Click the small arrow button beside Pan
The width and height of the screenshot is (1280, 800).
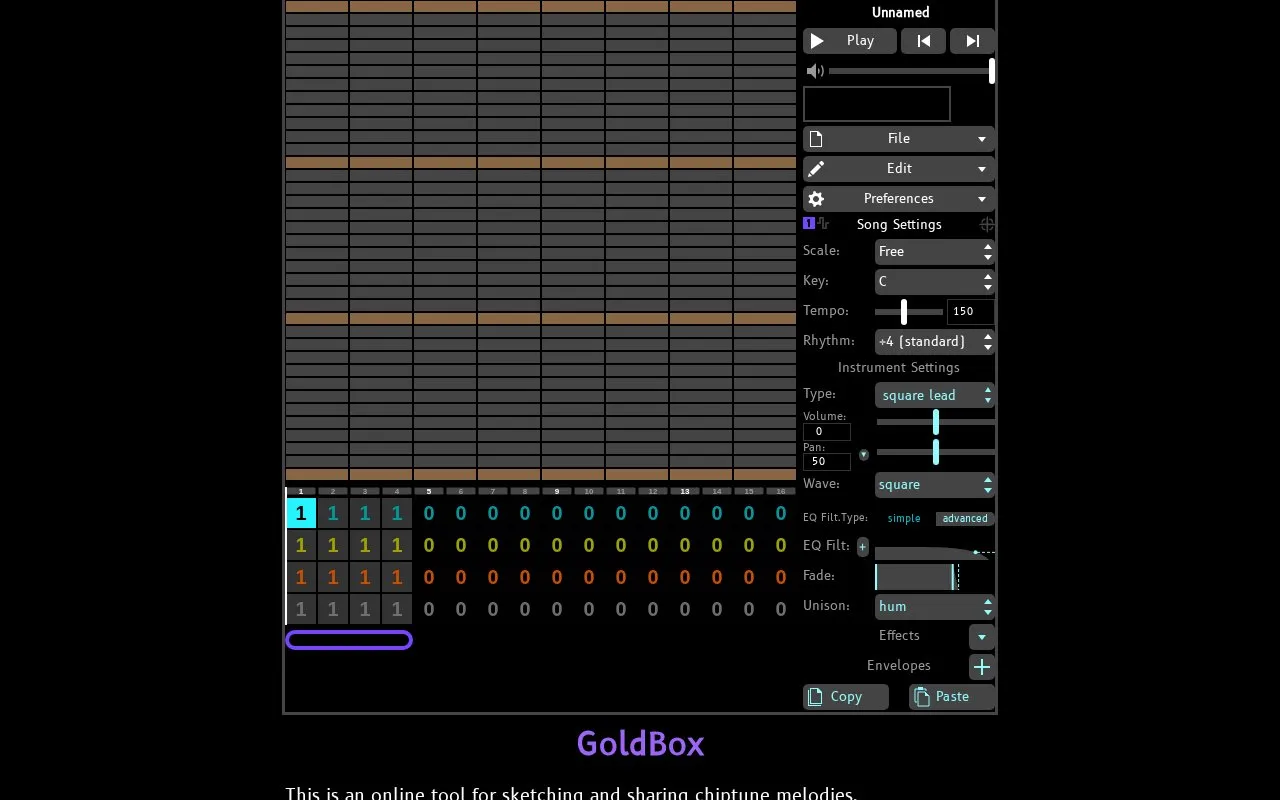(864, 455)
